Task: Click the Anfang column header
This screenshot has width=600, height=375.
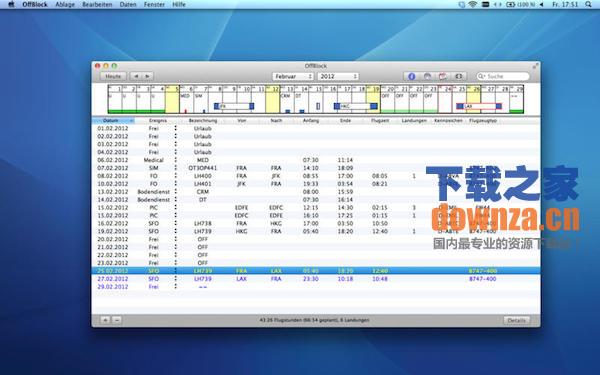Action: pos(310,121)
